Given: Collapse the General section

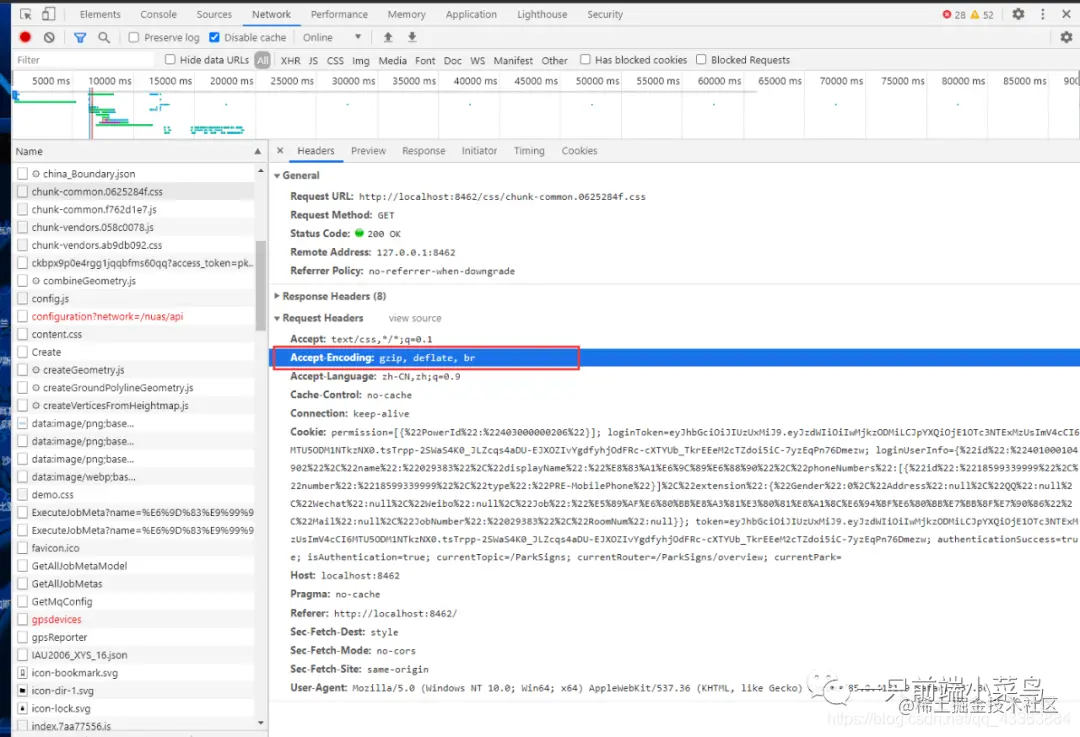Looking at the screenshot, I should (x=277, y=176).
